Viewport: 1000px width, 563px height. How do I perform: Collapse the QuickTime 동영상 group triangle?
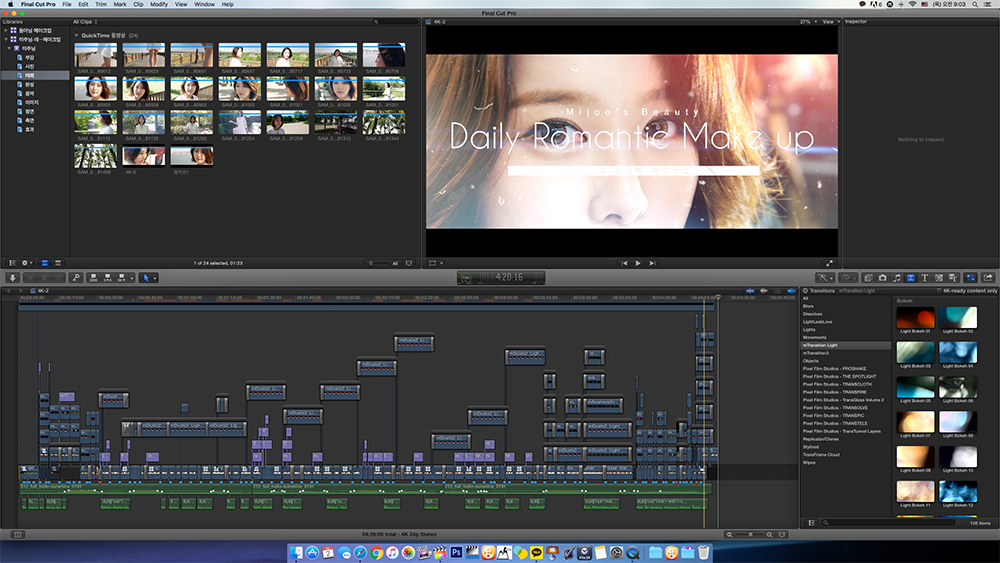pyautogui.click(x=77, y=35)
